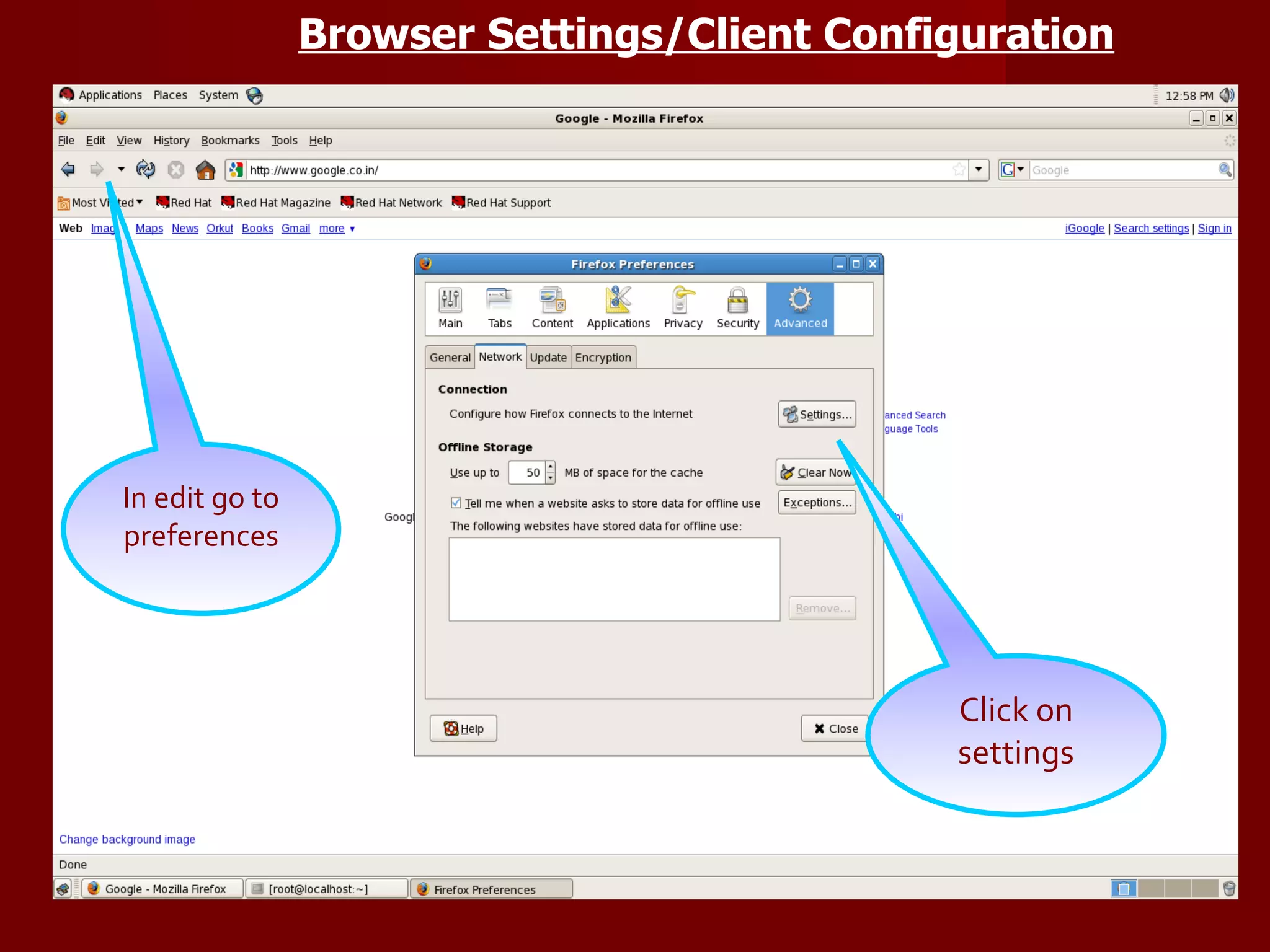Click in the URL address field
Viewport: 1270px width, 952px height.
(597, 170)
